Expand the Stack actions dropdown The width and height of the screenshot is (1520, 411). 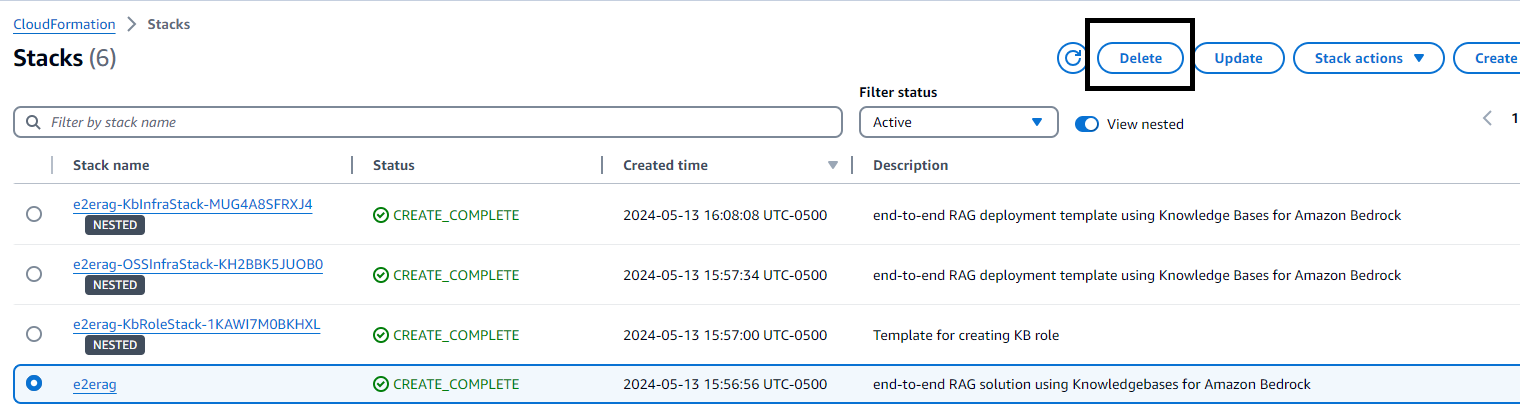tap(1369, 58)
